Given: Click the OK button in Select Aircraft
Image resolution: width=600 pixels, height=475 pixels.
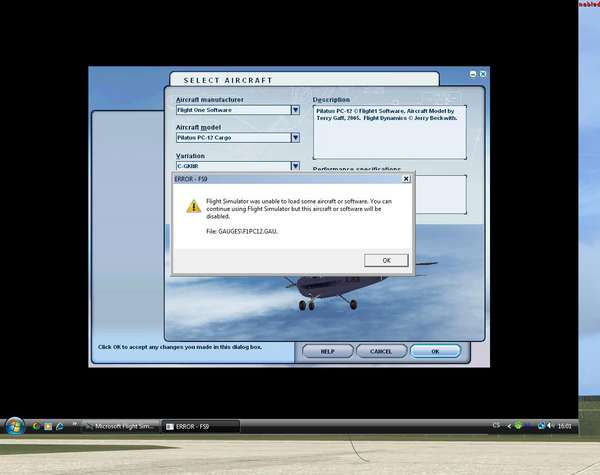Looking at the screenshot, I should pos(435,351).
